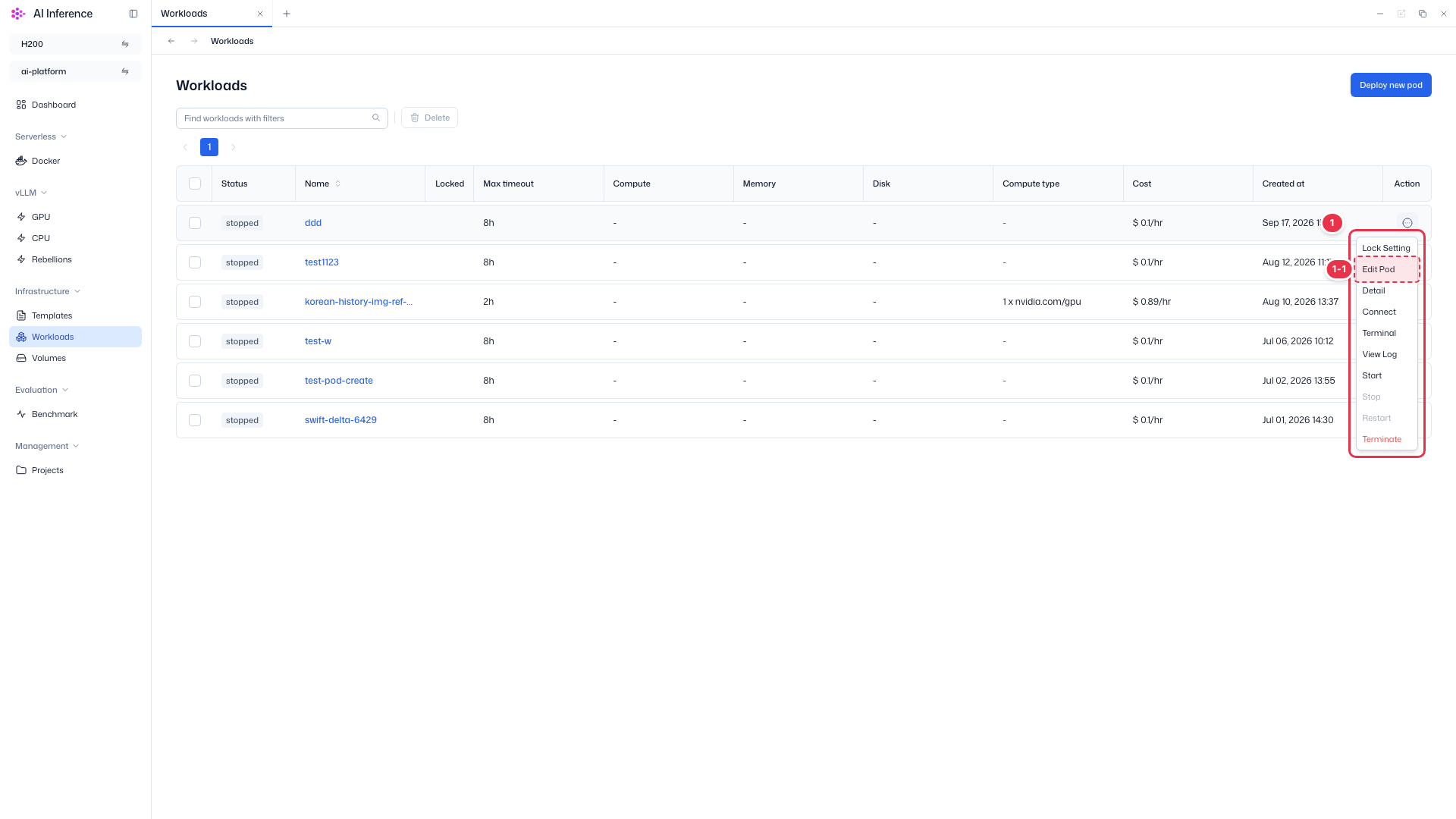Choose Start from action menu
The image size is (1456, 819).
click(1386, 375)
